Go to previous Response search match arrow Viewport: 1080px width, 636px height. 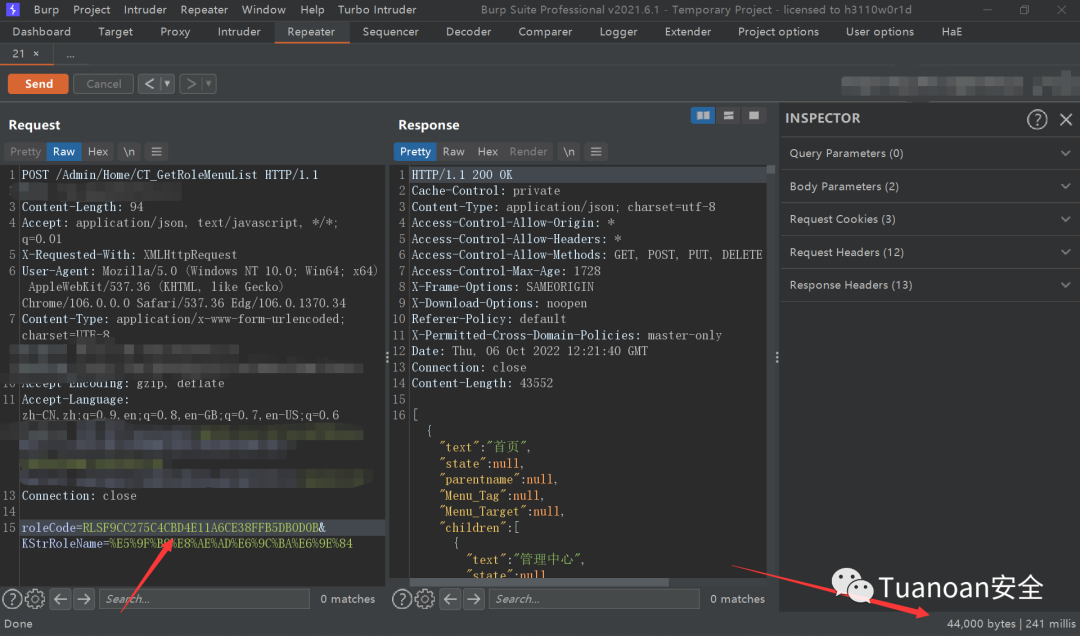click(450, 599)
